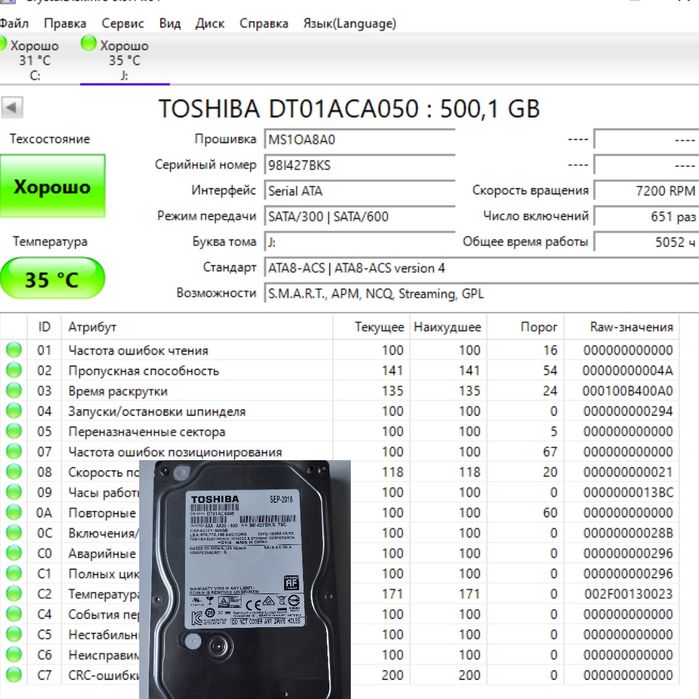This screenshot has height=699, width=699.
Task: Open the Файл menu
Action: coord(13,23)
